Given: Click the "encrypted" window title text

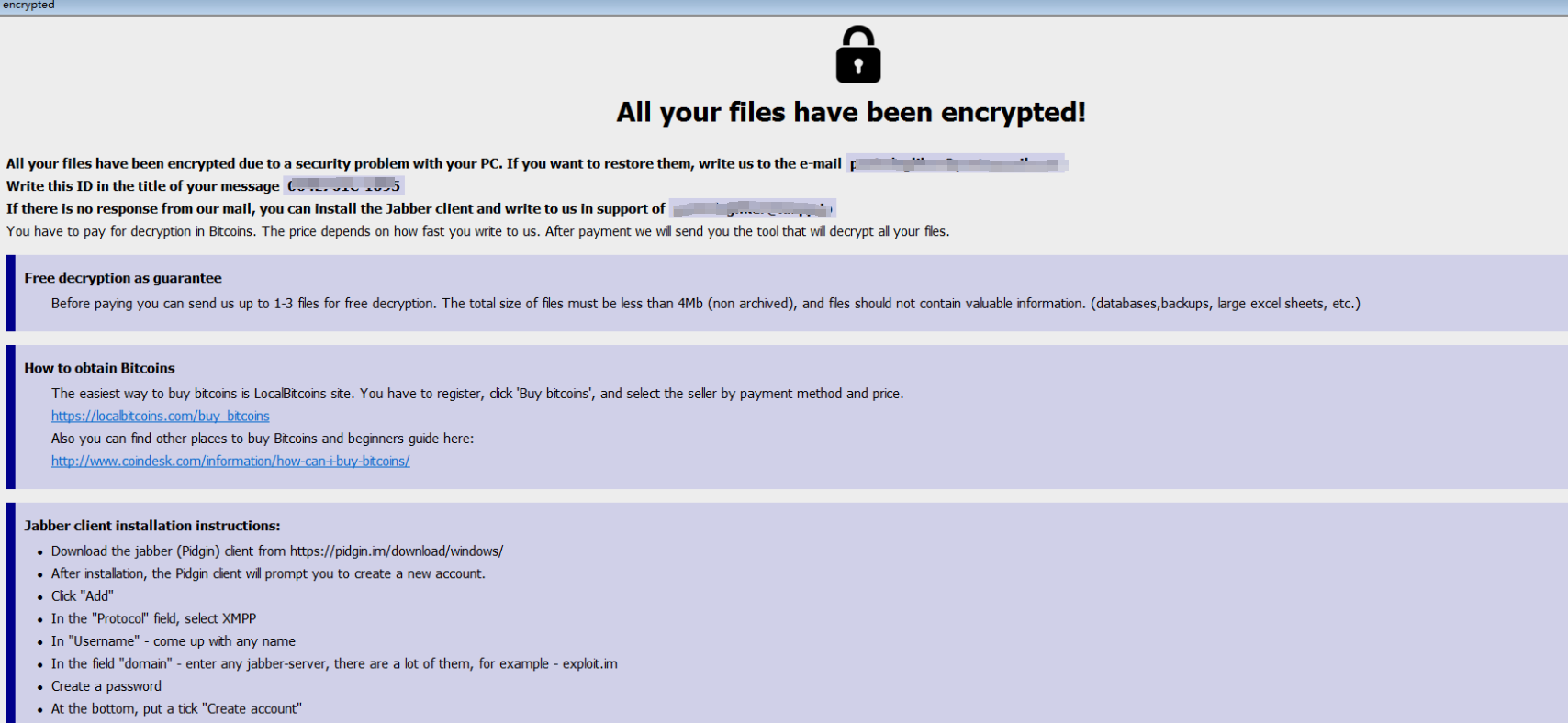Looking at the screenshot, I should [28, 6].
